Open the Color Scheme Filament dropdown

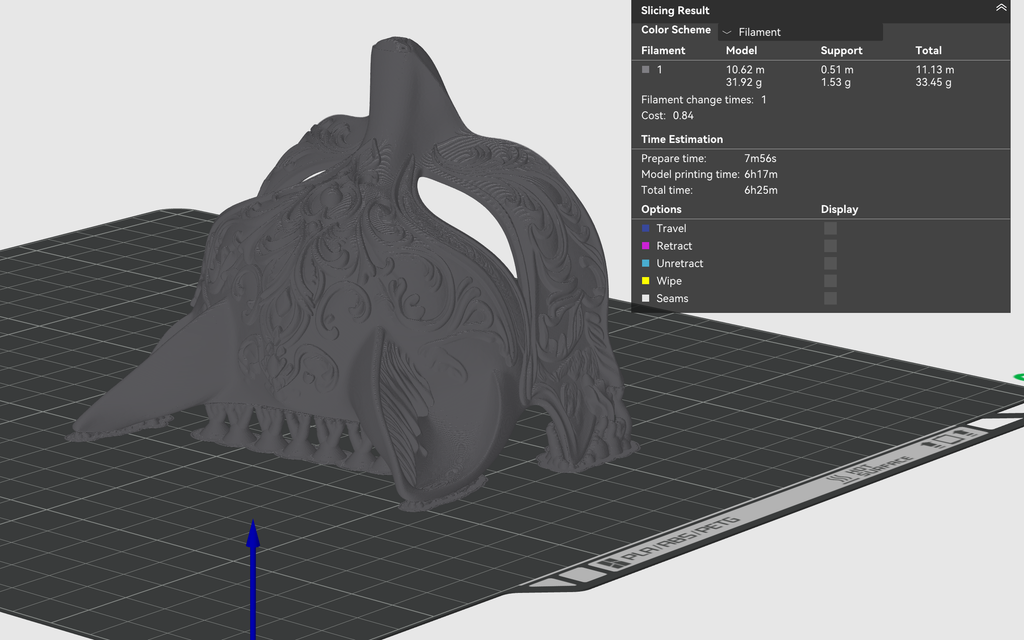[801, 32]
